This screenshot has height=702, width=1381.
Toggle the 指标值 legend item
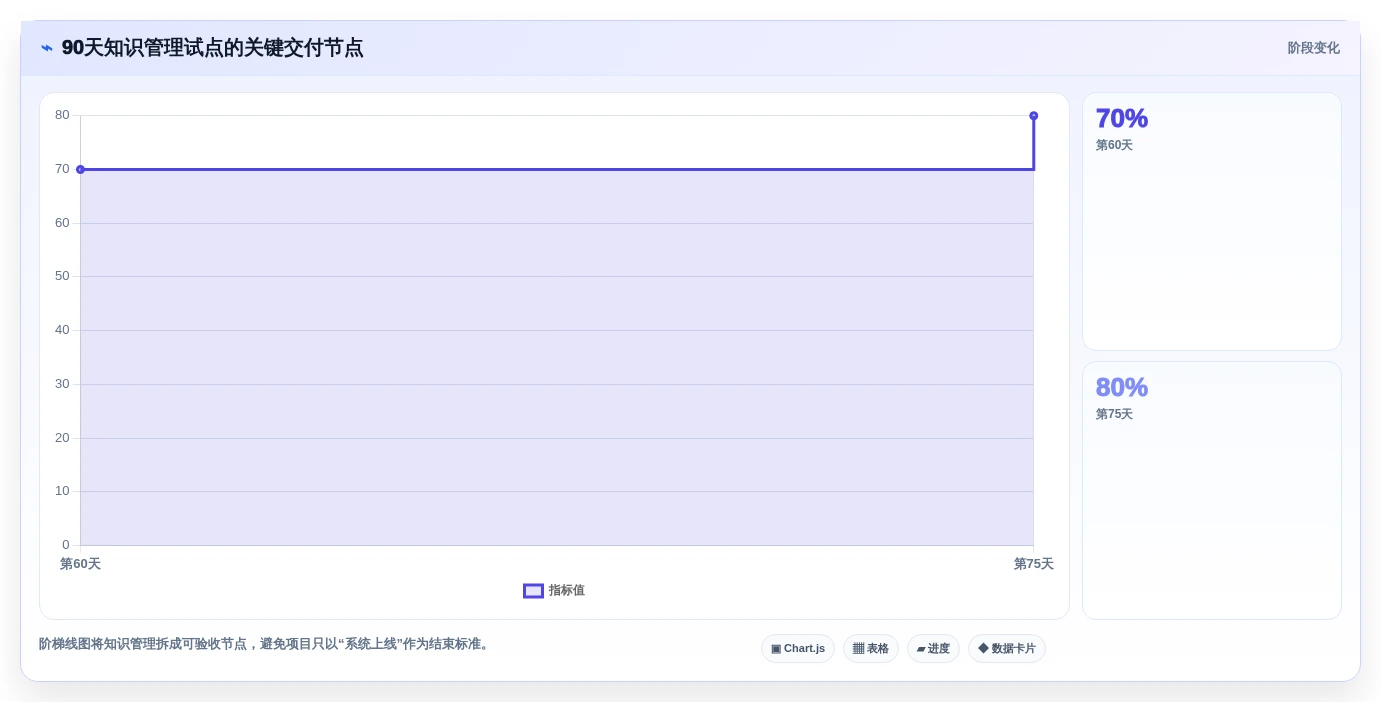tap(554, 591)
